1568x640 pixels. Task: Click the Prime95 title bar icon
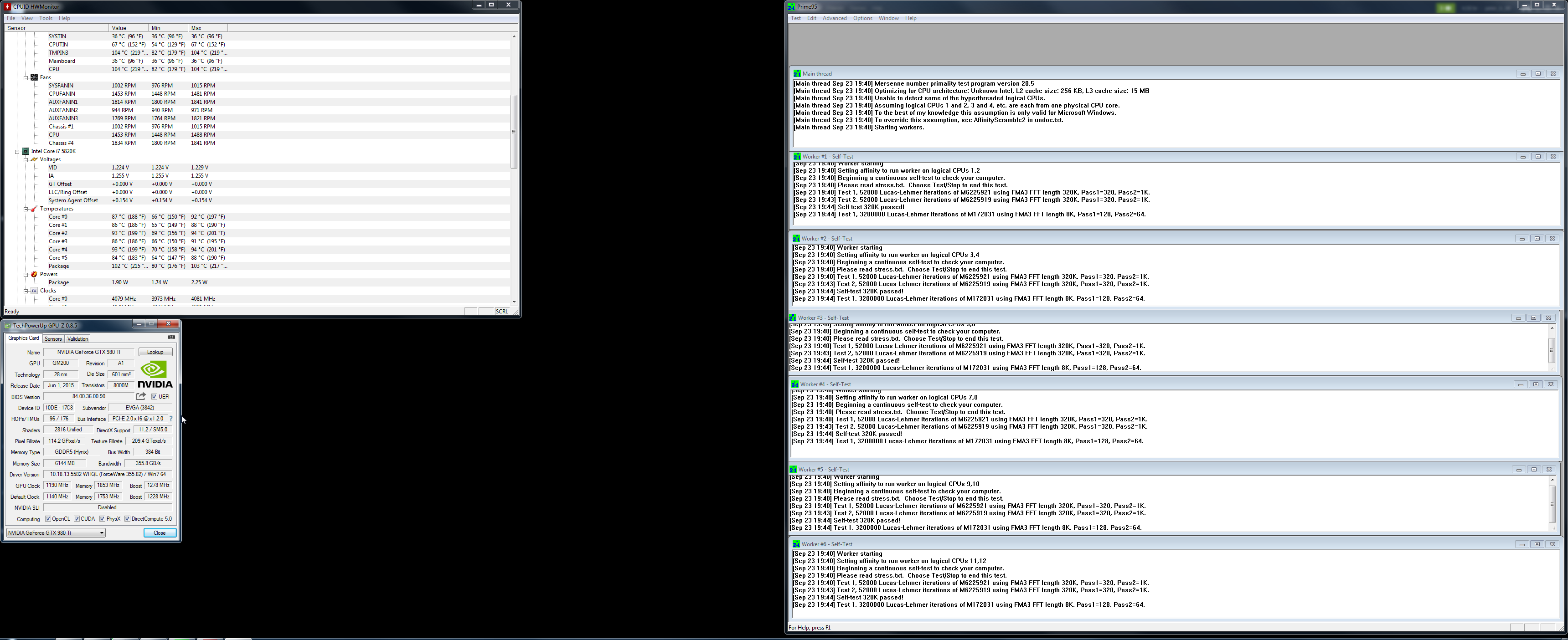tap(791, 7)
